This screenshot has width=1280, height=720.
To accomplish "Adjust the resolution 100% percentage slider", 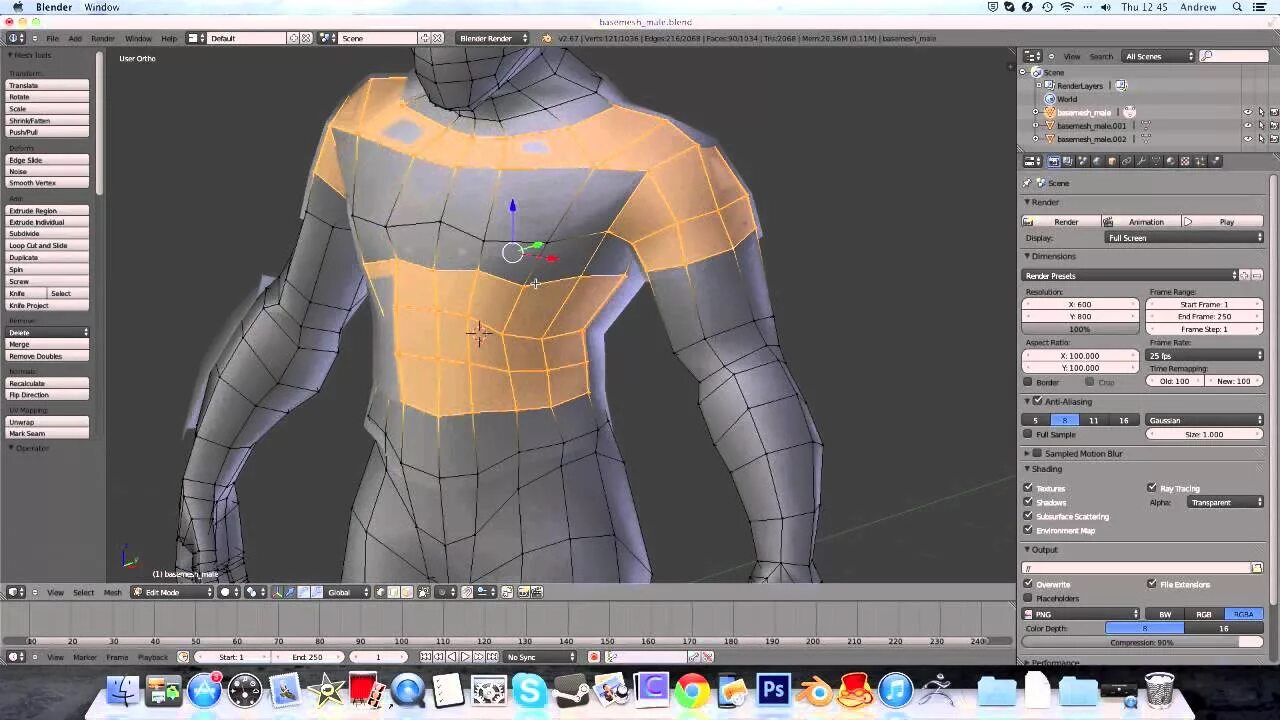I will (1080, 329).
